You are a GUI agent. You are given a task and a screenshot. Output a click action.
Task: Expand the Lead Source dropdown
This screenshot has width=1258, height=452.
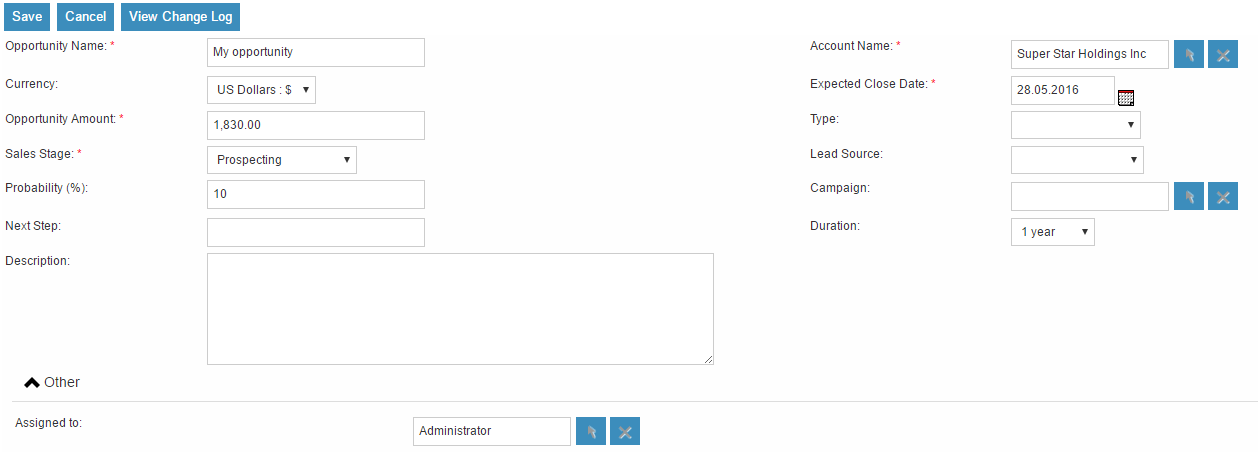click(x=1077, y=160)
